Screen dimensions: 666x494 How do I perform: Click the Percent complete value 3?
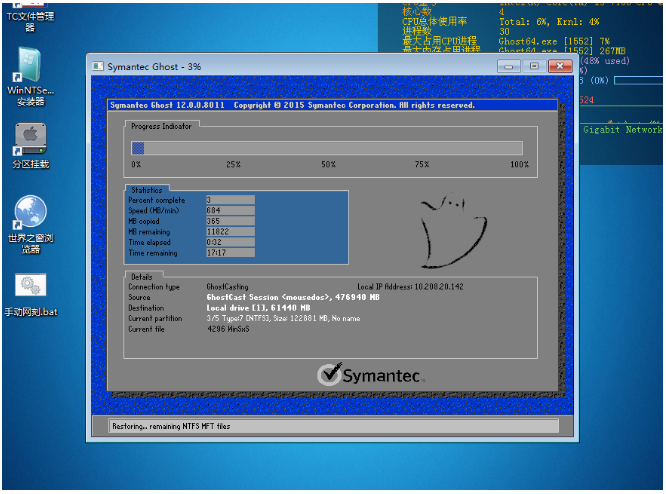(230, 200)
